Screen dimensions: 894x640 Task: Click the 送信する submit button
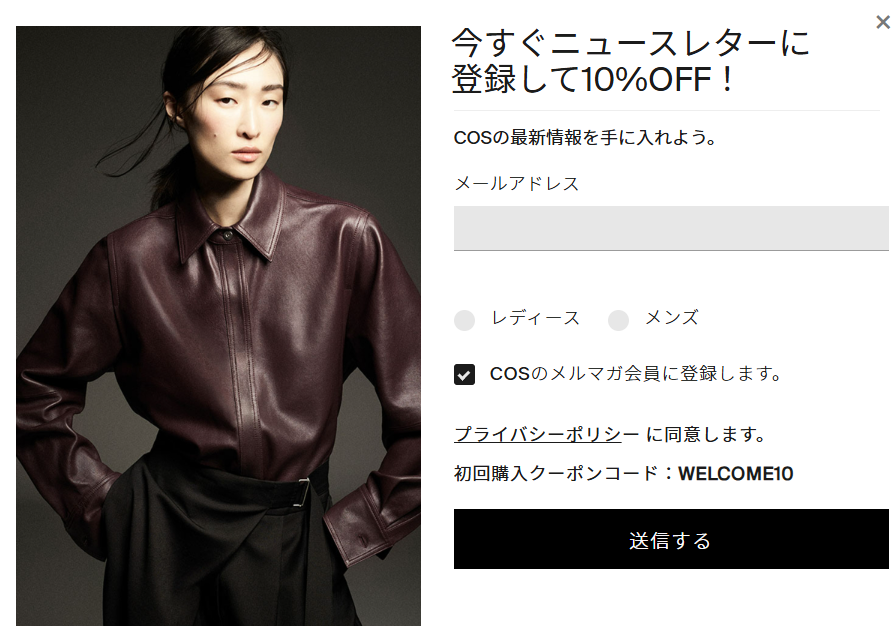tap(671, 539)
